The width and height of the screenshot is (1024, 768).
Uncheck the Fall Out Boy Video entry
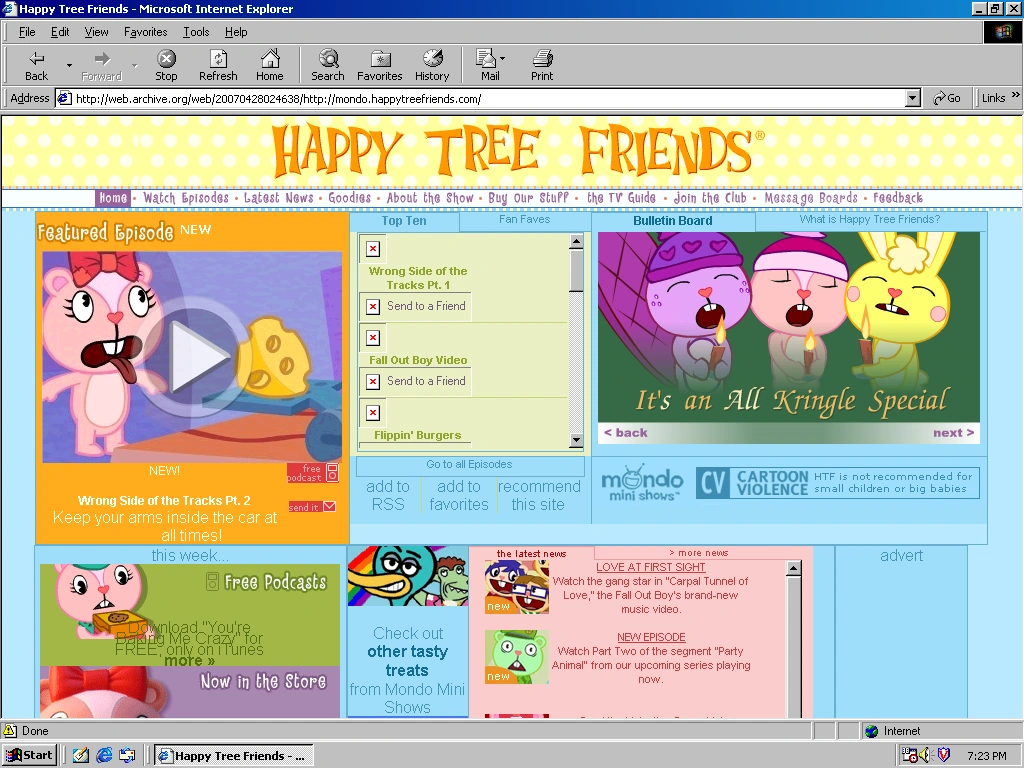tap(372, 338)
